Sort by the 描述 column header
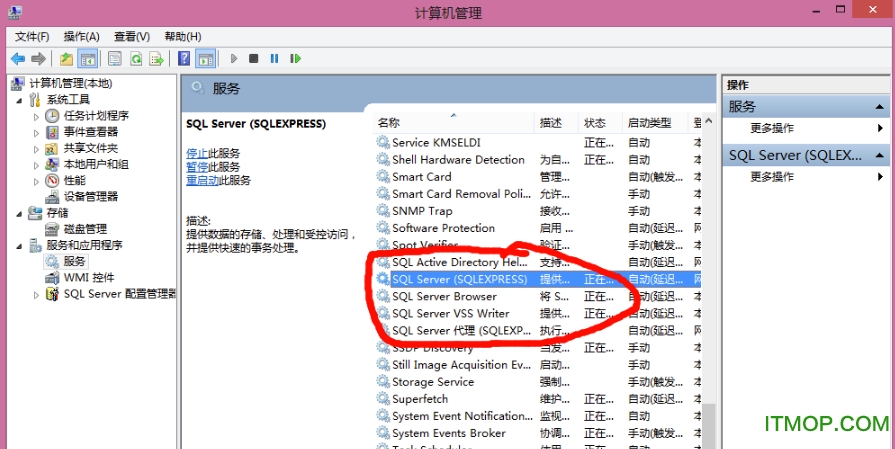Image resolution: width=895 pixels, height=449 pixels. pos(557,123)
